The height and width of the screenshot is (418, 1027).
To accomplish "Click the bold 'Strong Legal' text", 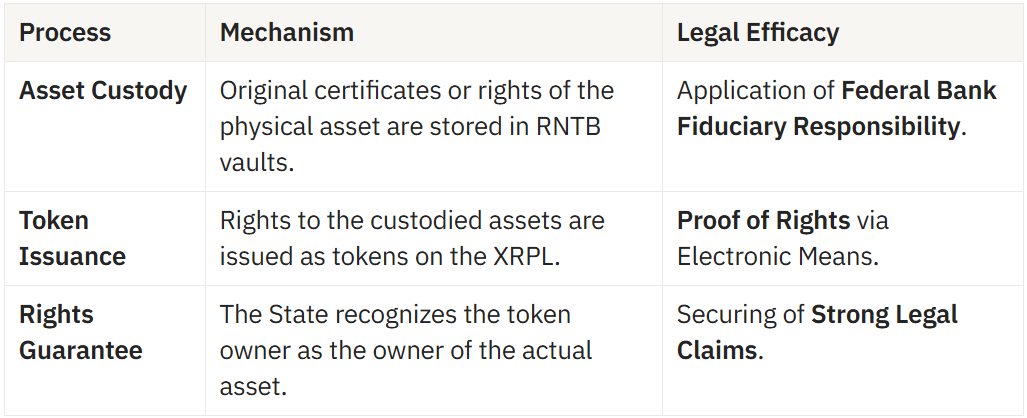I will (884, 315).
